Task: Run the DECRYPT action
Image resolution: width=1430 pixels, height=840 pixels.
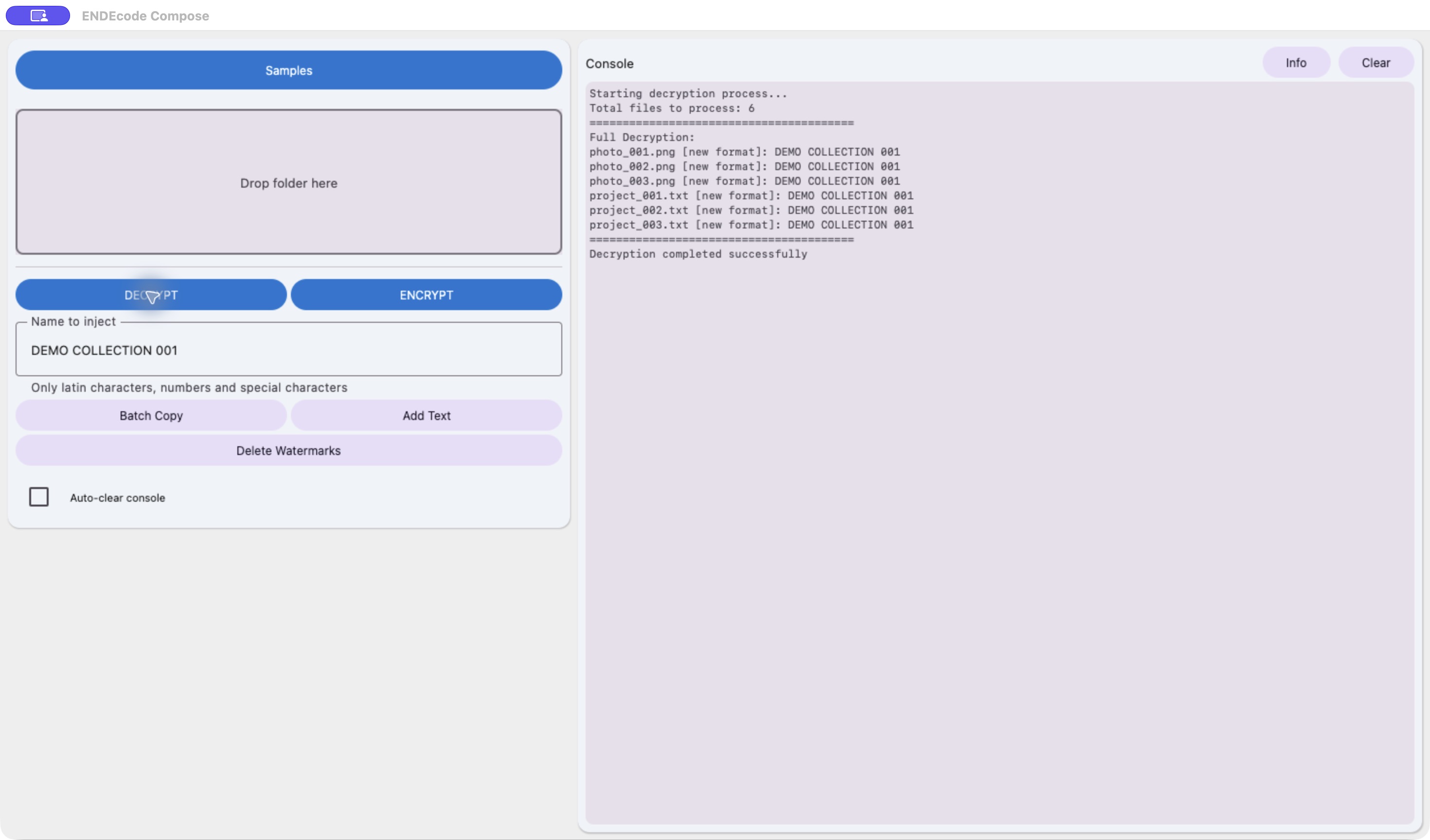Action: pyautogui.click(x=151, y=295)
